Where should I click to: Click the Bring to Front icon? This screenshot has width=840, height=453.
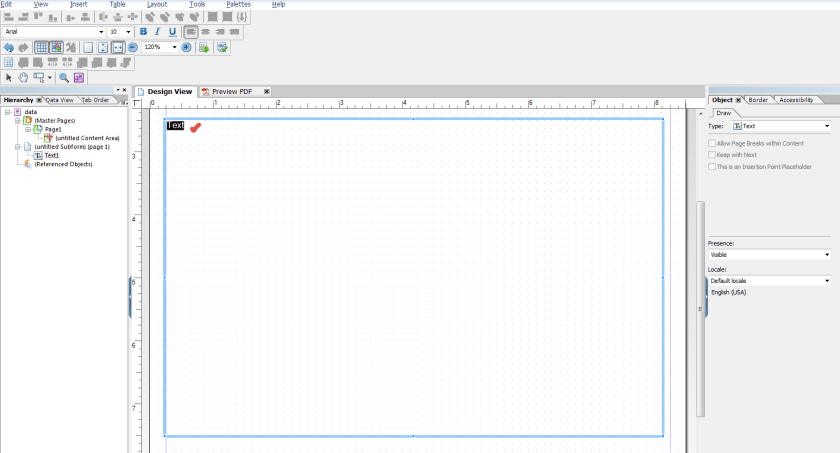click(150, 17)
